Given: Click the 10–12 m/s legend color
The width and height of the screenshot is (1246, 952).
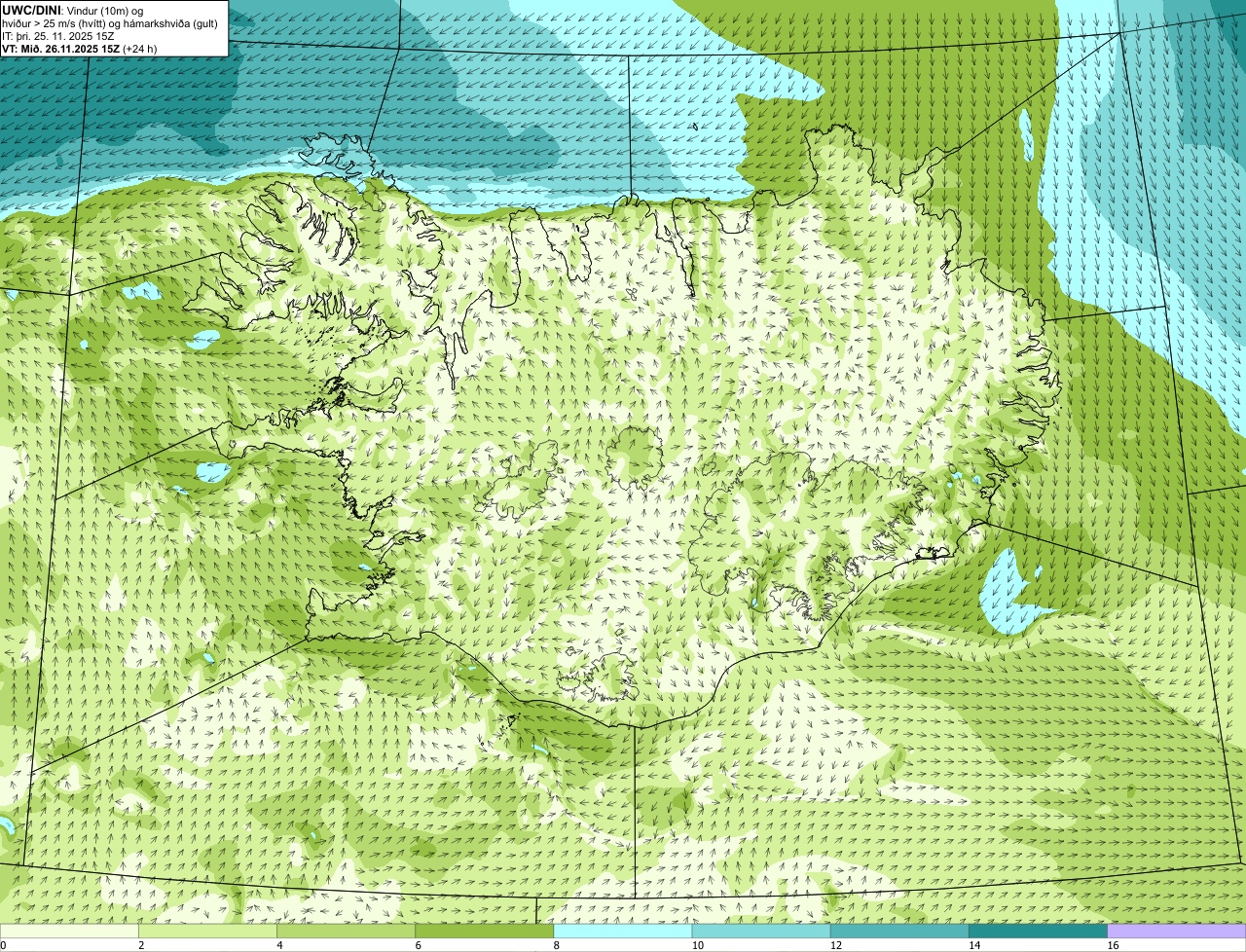Looking at the screenshot, I should click(x=761, y=932).
